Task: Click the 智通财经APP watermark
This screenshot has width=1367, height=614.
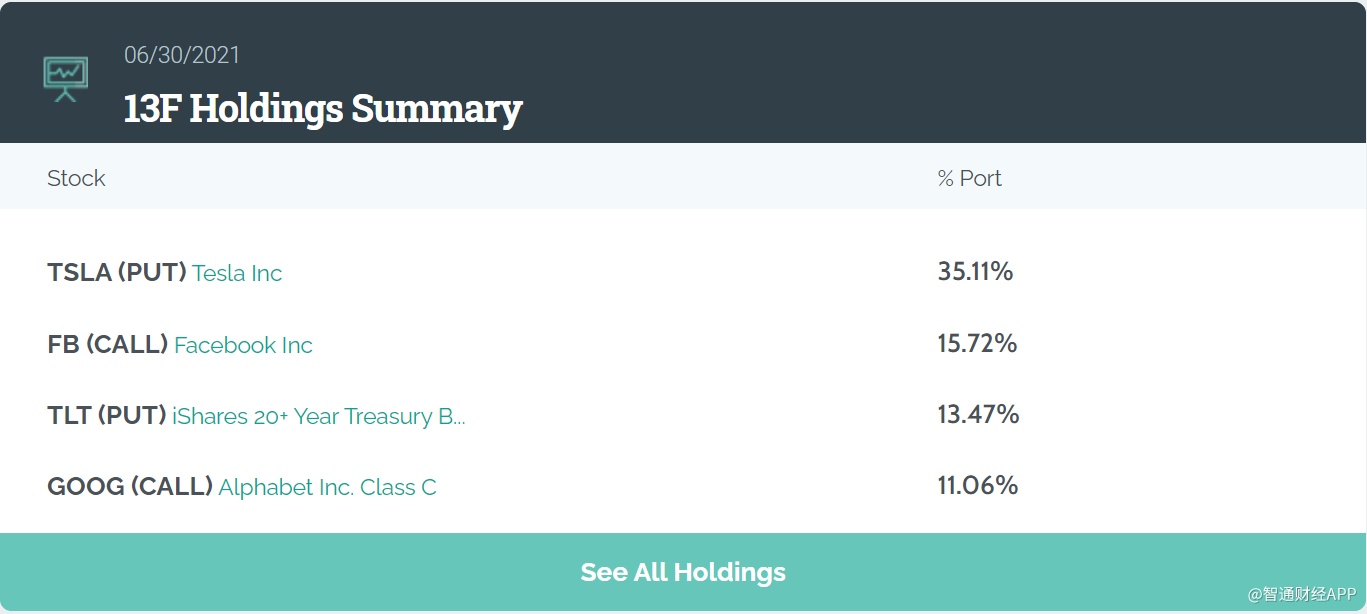Action: coord(1301,594)
